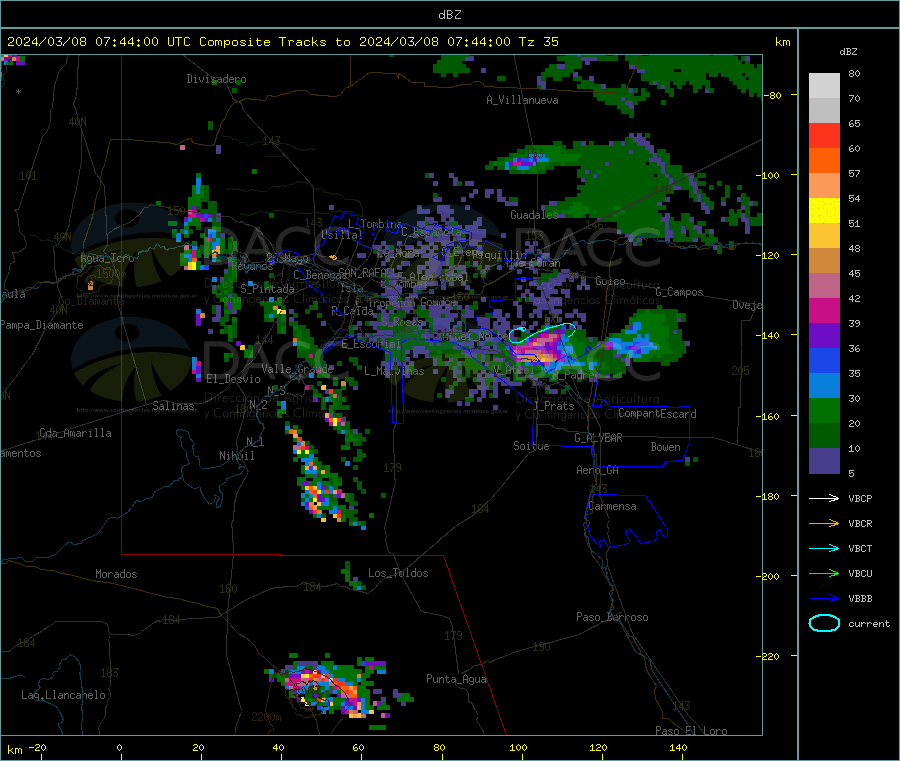The width and height of the screenshot is (900, 761).
Task: Click the timestamp header '2024/03/08 07:44:00 UTC'
Action: tap(99, 42)
